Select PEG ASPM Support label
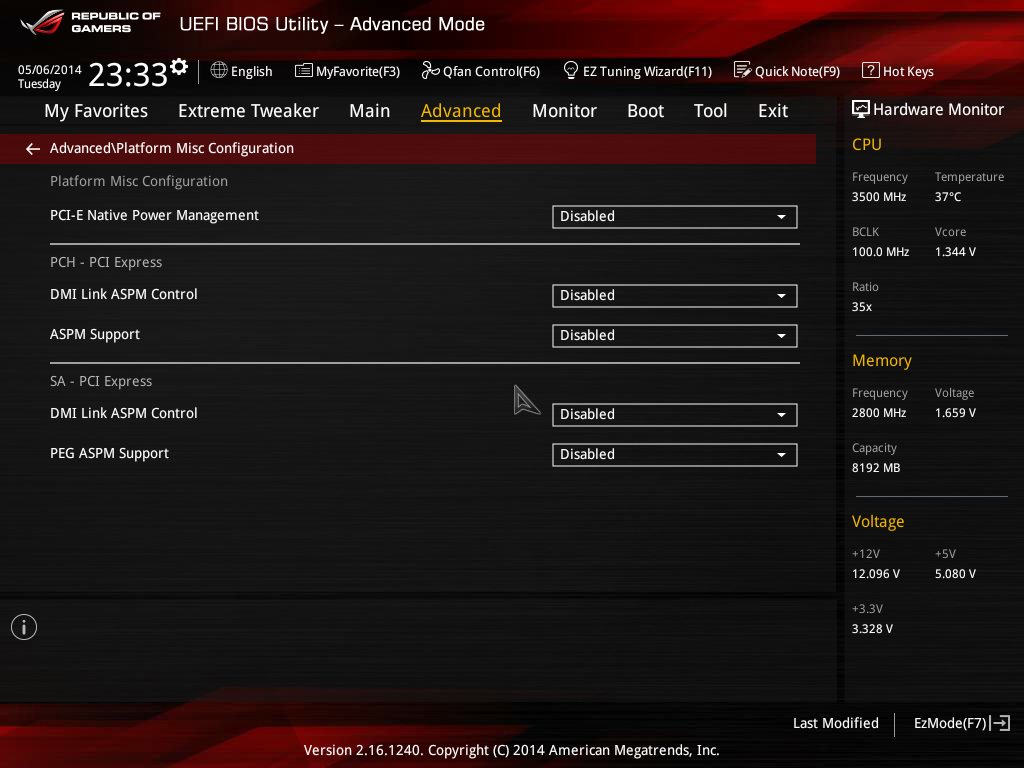Viewport: 1024px width, 768px height. pos(109,453)
